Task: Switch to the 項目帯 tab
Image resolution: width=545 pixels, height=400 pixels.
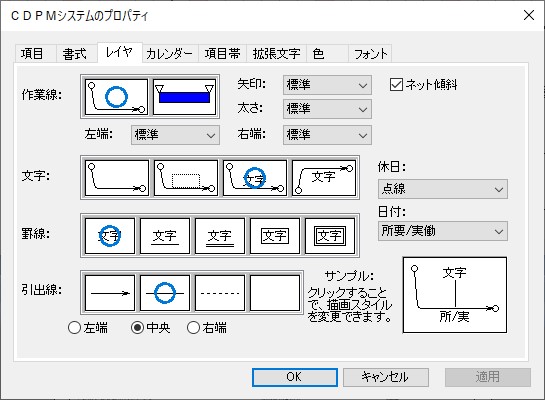Action: (x=222, y=54)
